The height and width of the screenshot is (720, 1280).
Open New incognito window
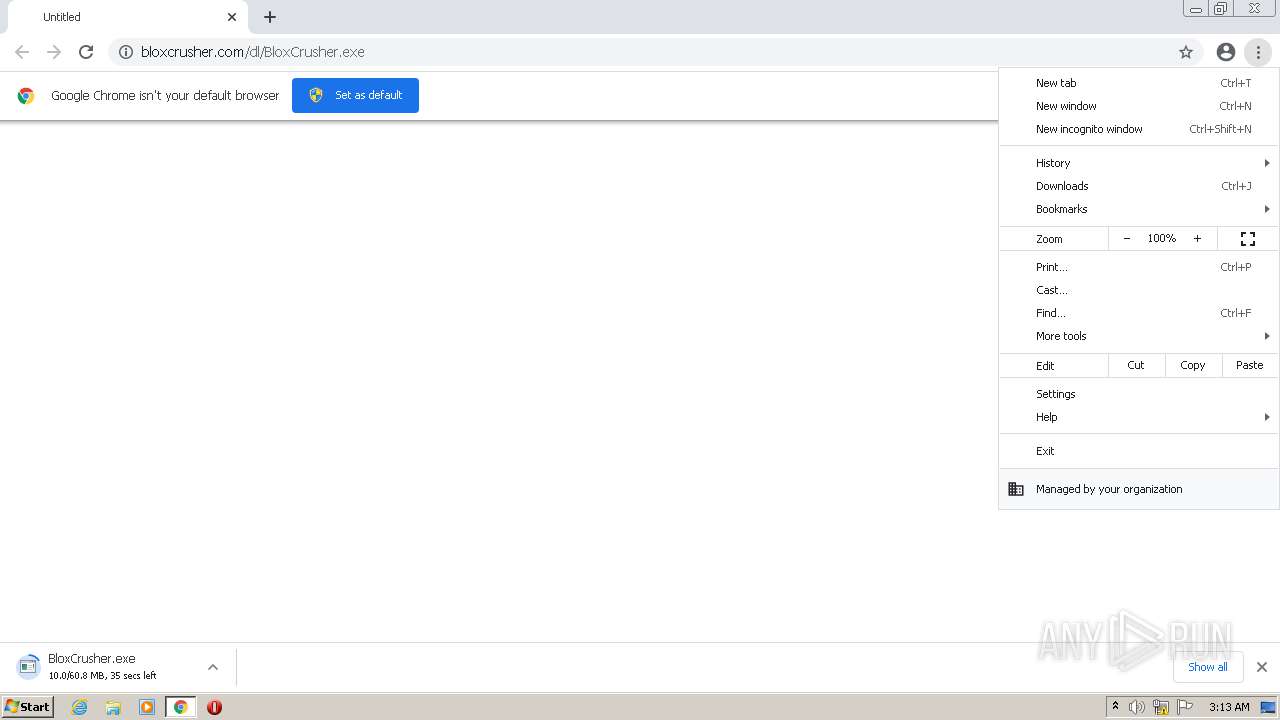(1139, 129)
